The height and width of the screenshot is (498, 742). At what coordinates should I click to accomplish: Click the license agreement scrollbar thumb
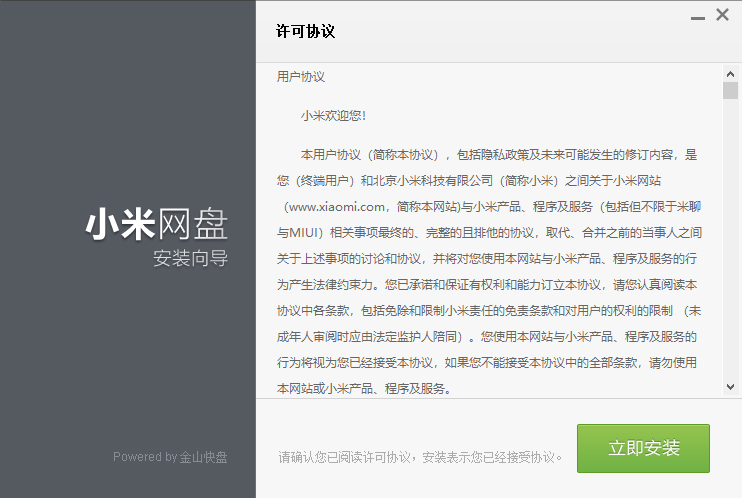pos(730,90)
